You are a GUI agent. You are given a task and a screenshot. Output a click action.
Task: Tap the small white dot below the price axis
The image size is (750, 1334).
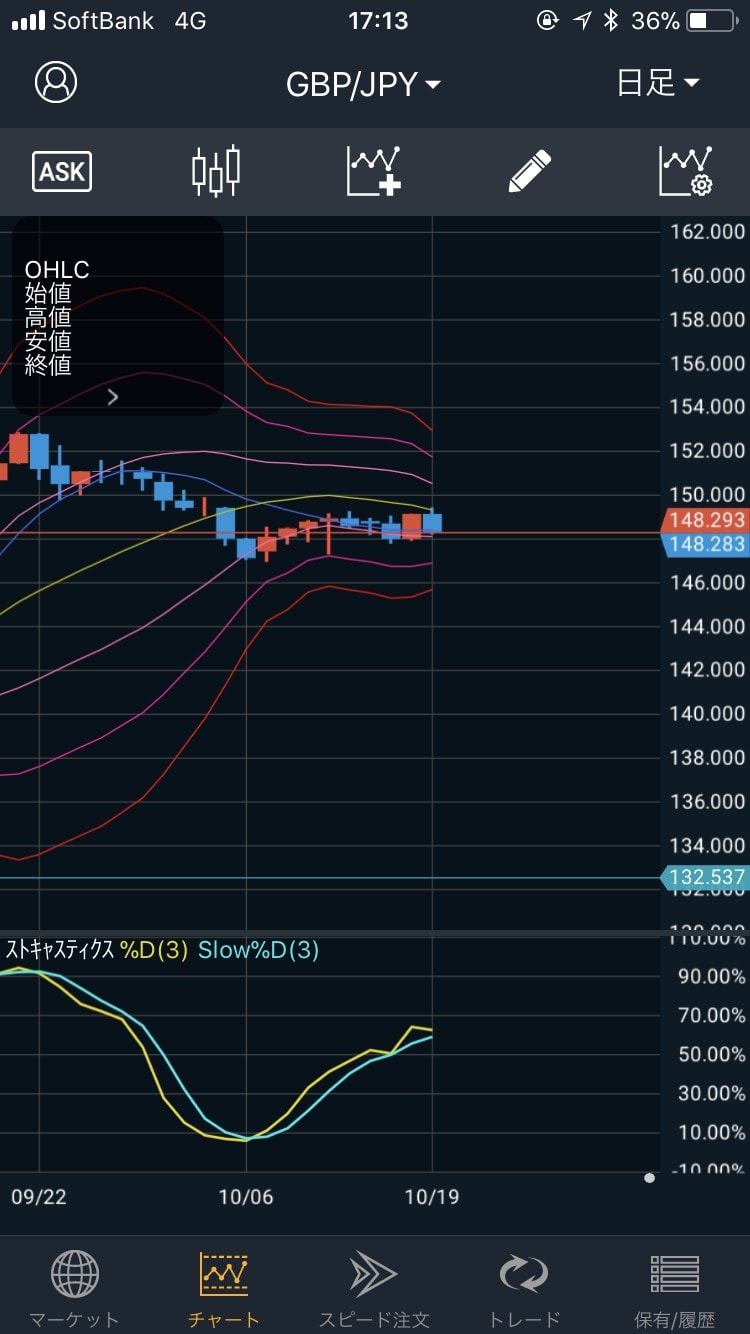(650, 1178)
